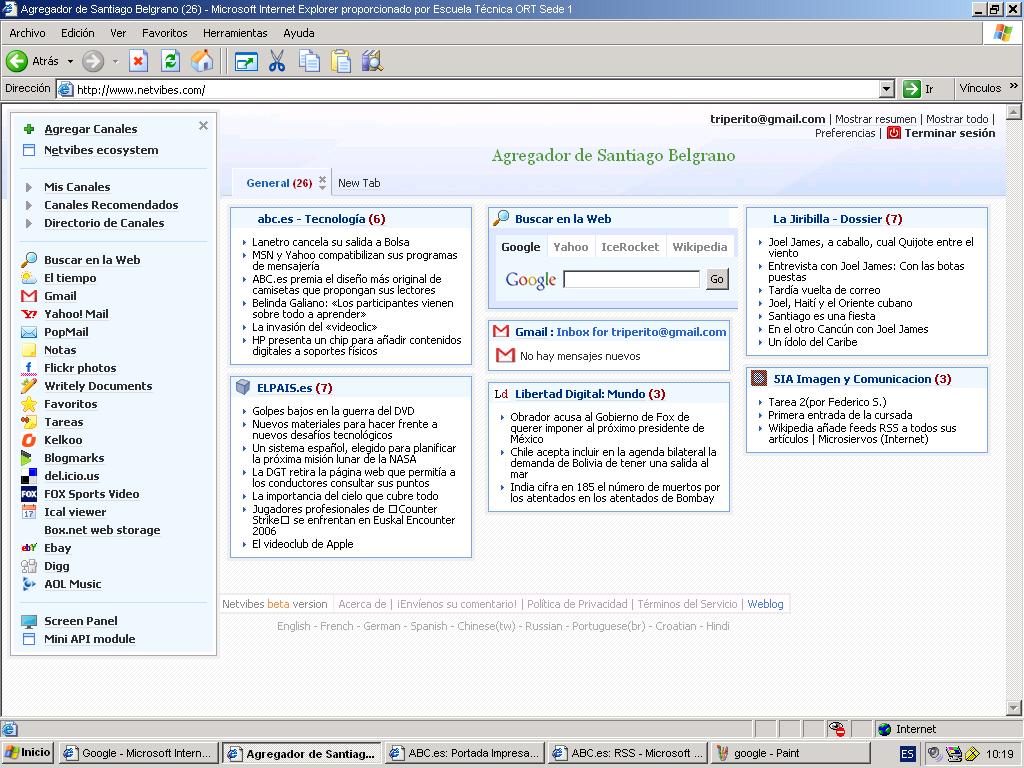Screen dimensions: 1024x768
Task: Click the Go search button
Action: click(x=716, y=279)
